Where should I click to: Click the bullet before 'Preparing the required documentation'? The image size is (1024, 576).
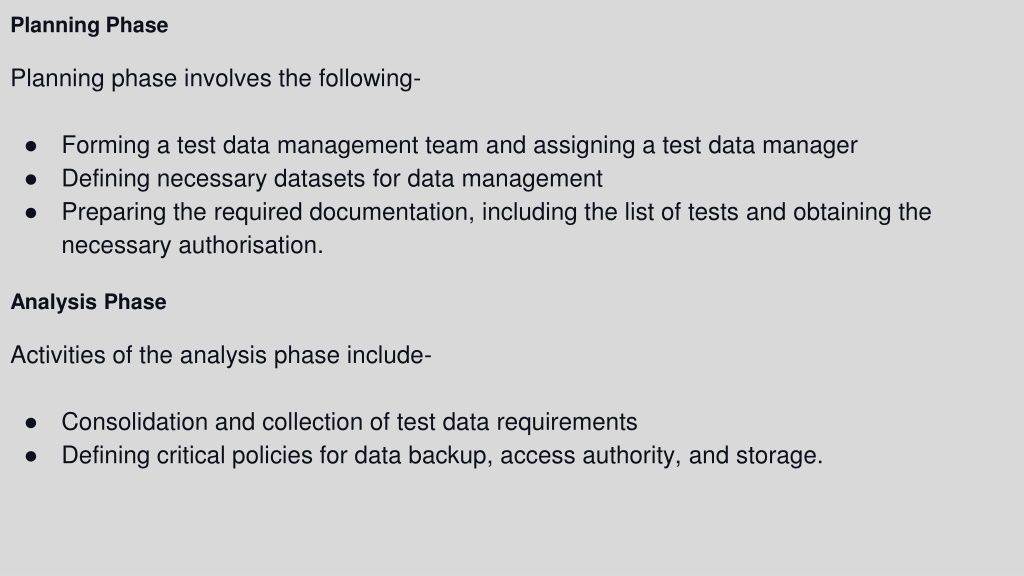[x=31, y=213]
